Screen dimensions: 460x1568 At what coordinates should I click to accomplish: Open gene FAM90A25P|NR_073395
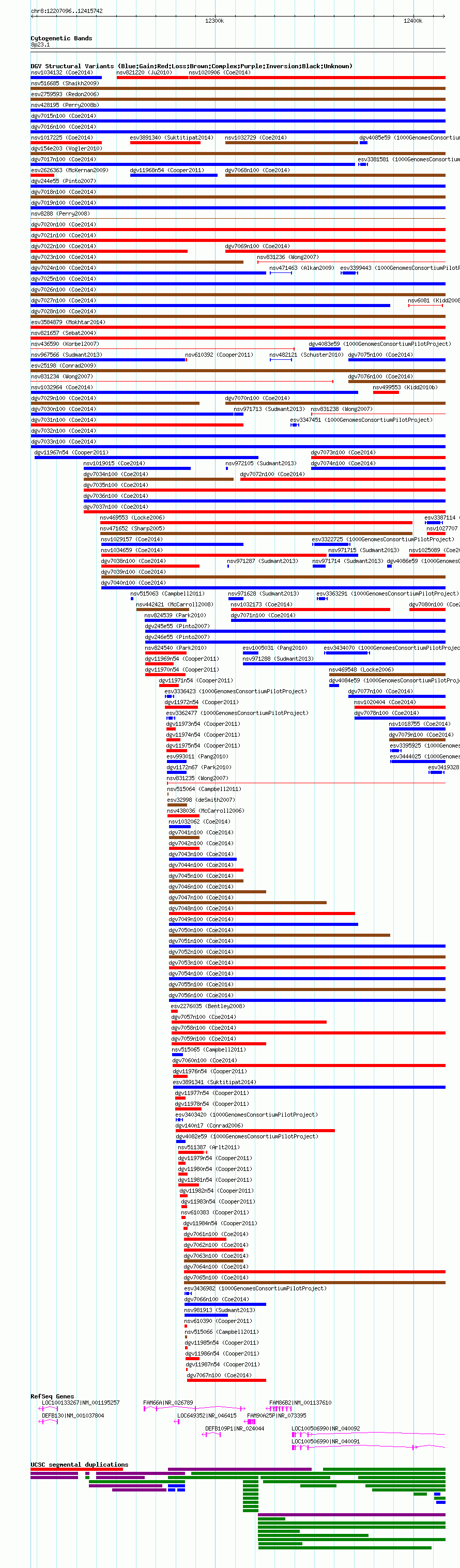click(277, 1415)
